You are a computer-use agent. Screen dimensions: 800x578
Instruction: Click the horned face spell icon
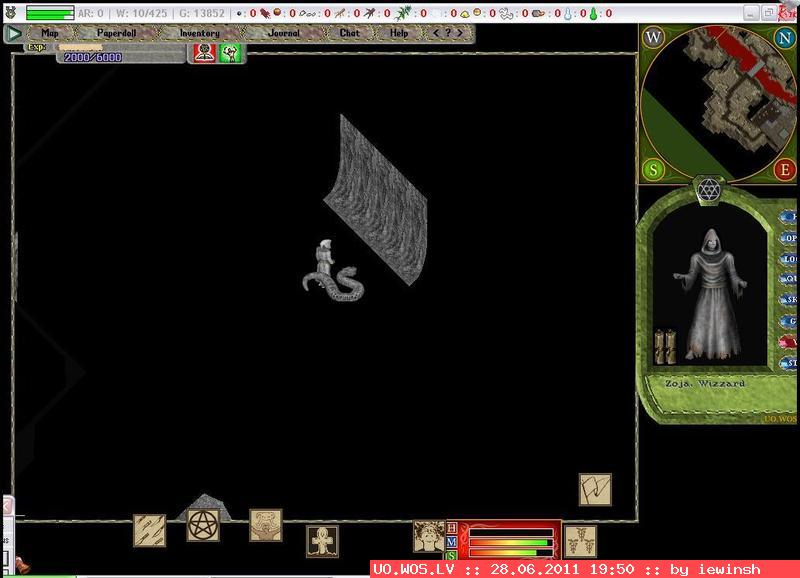tap(266, 525)
